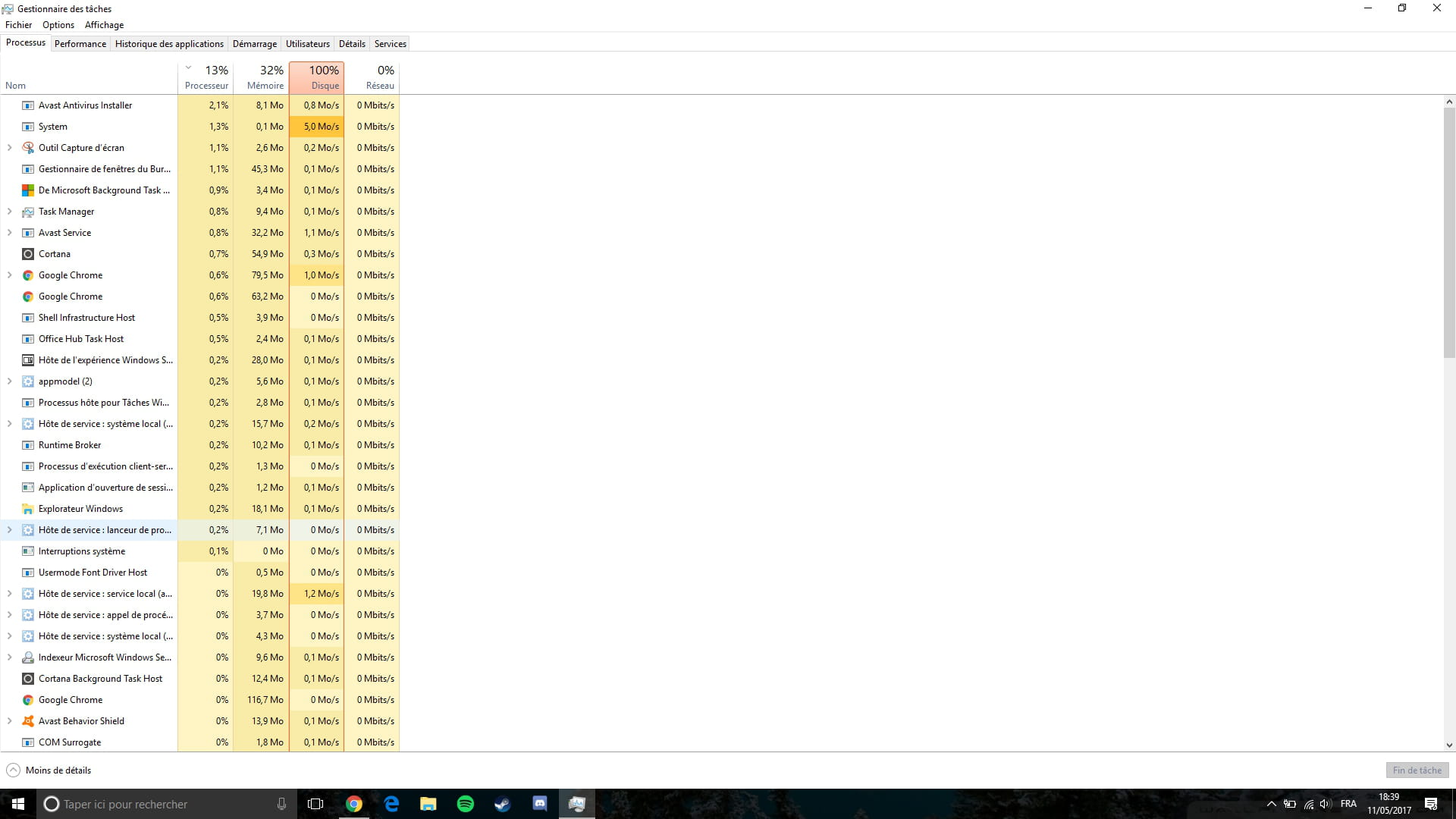Switch to the Démarrage tab
1456x819 pixels.
(255, 44)
